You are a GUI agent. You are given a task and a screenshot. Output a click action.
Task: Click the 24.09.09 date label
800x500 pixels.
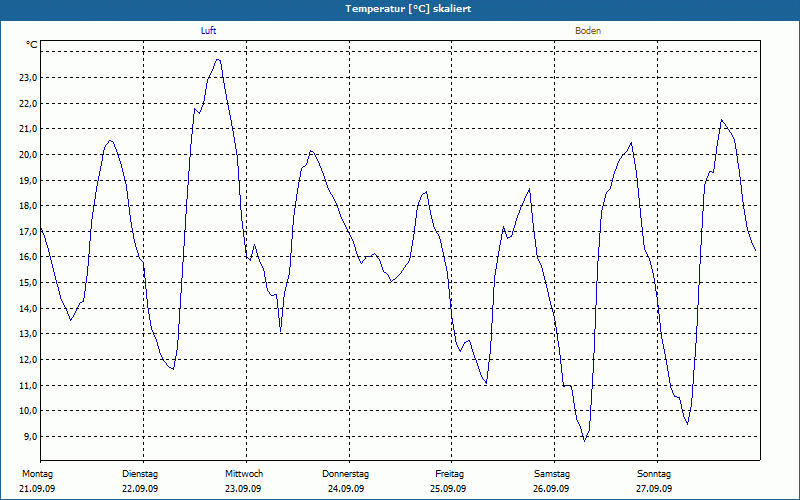point(346,489)
